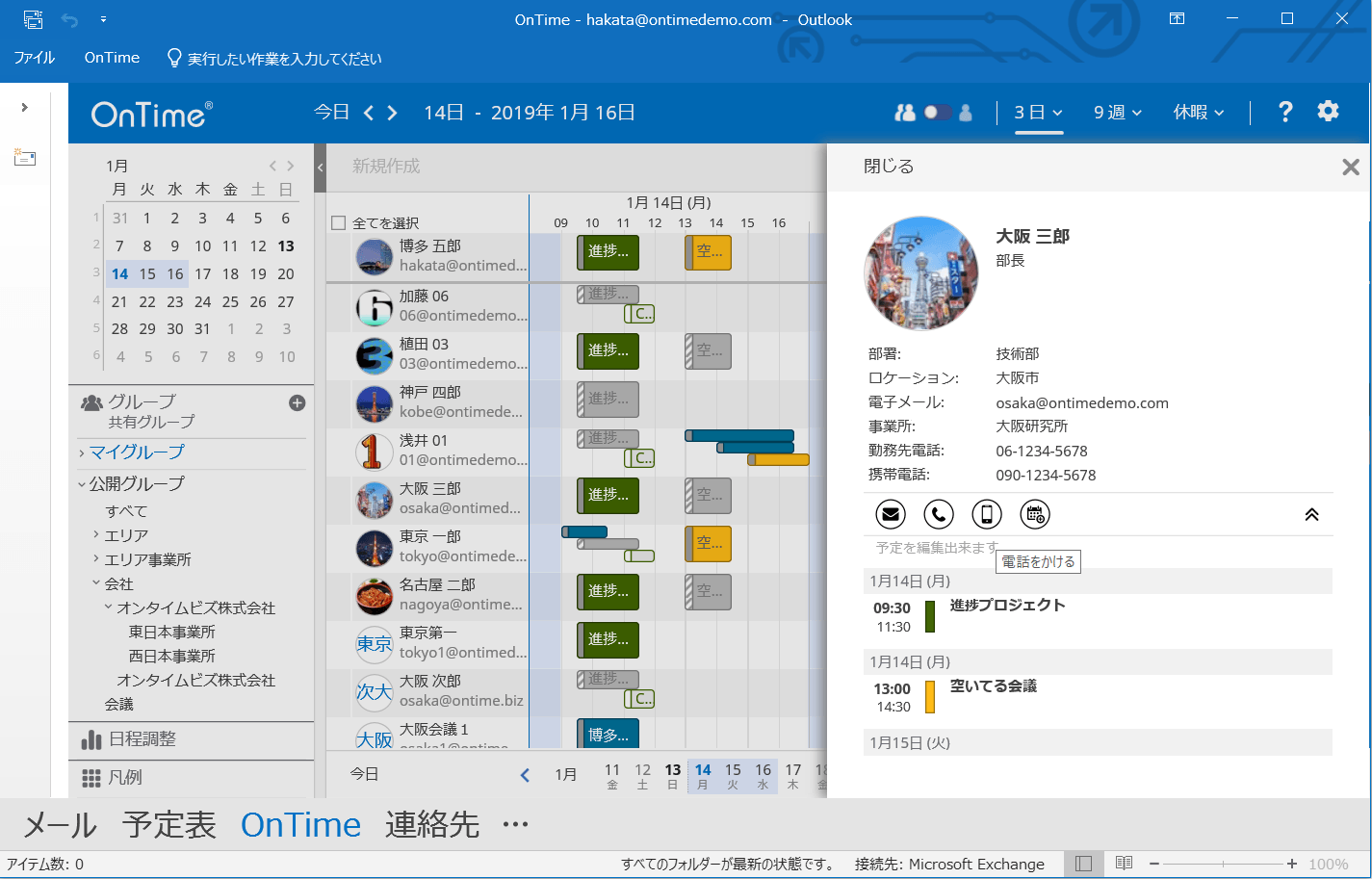
Task: Click the 今日 button in header
Action: (331, 113)
